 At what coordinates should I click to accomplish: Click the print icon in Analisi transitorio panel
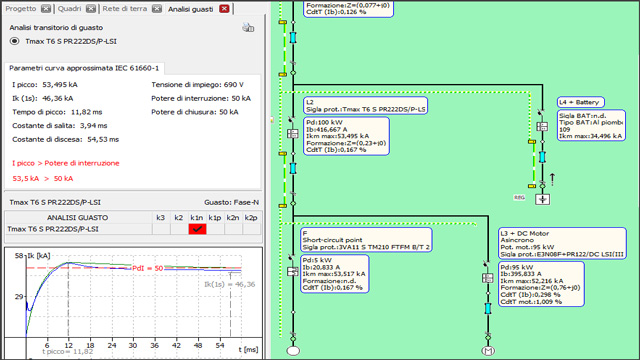point(248,28)
